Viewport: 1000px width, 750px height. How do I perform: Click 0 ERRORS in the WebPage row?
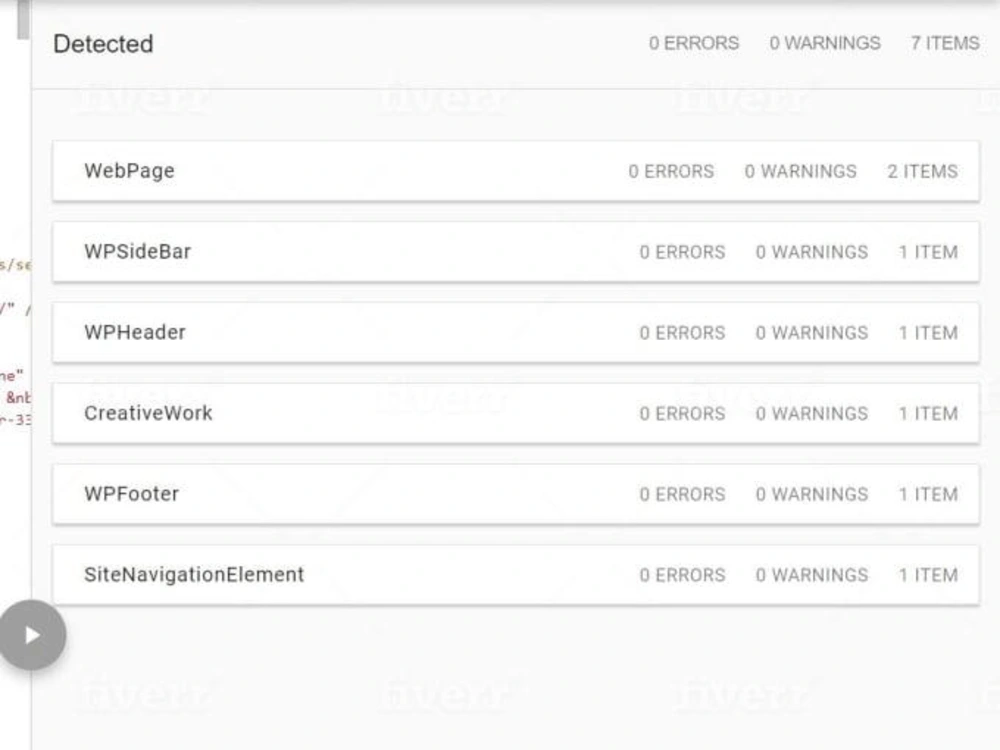point(671,171)
